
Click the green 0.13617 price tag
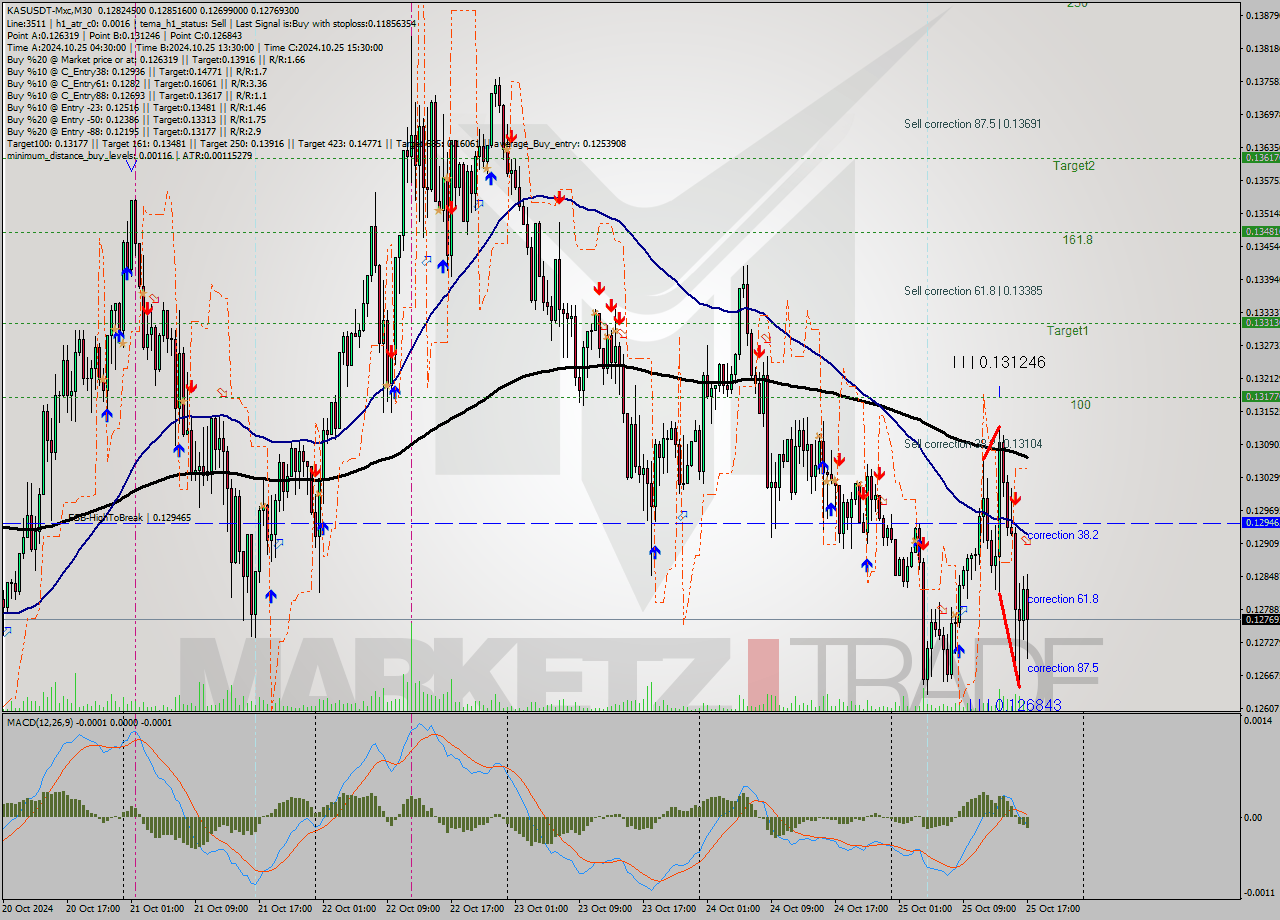click(1260, 157)
